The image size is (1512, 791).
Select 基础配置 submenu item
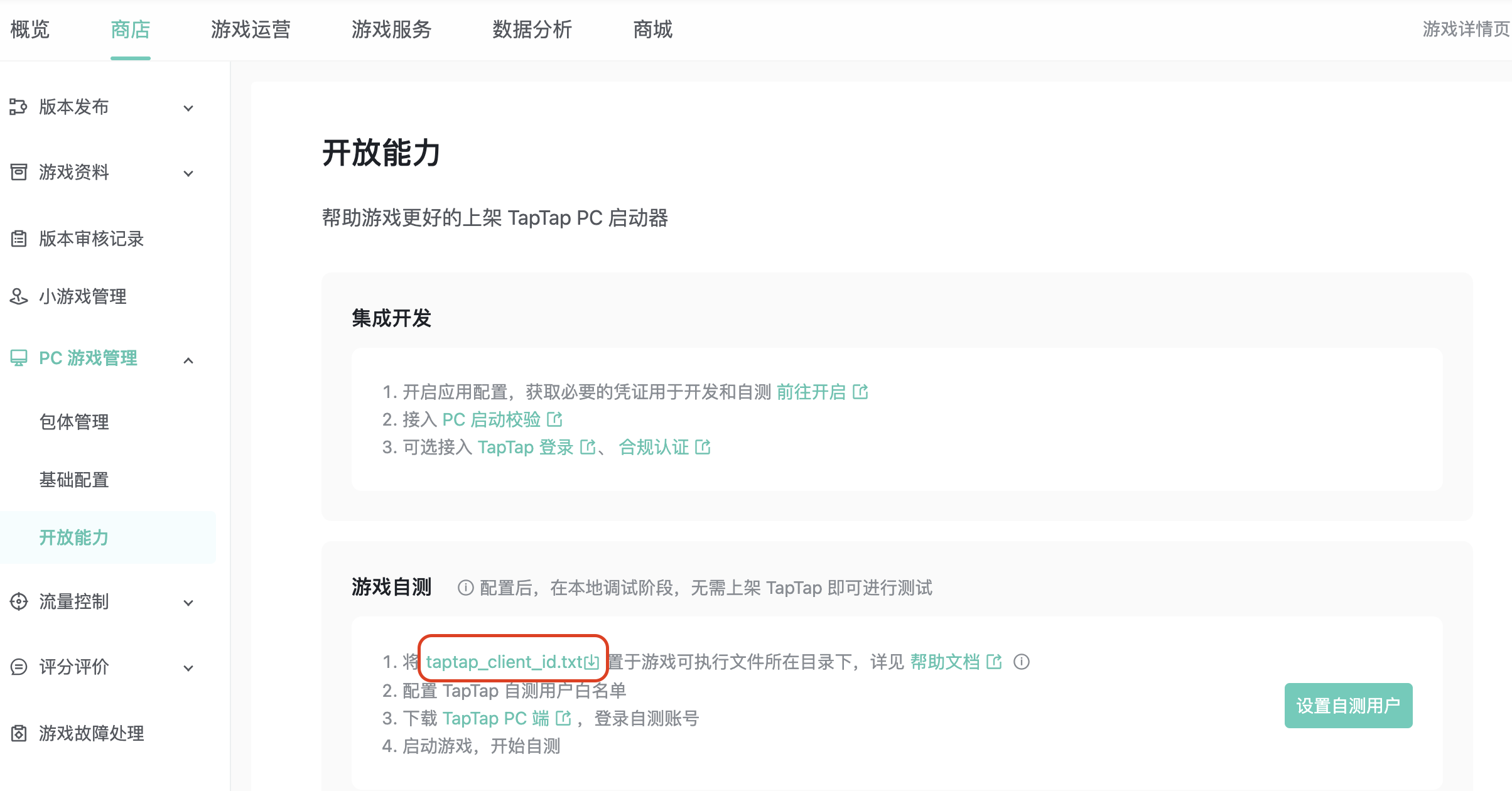point(74,480)
